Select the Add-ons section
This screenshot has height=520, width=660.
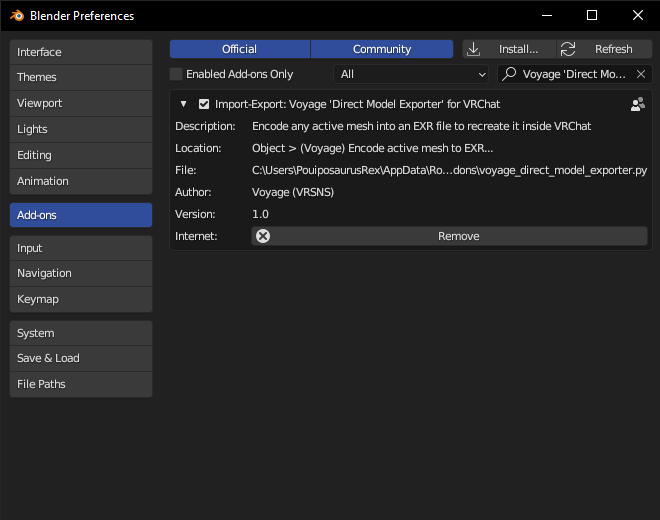click(81, 215)
